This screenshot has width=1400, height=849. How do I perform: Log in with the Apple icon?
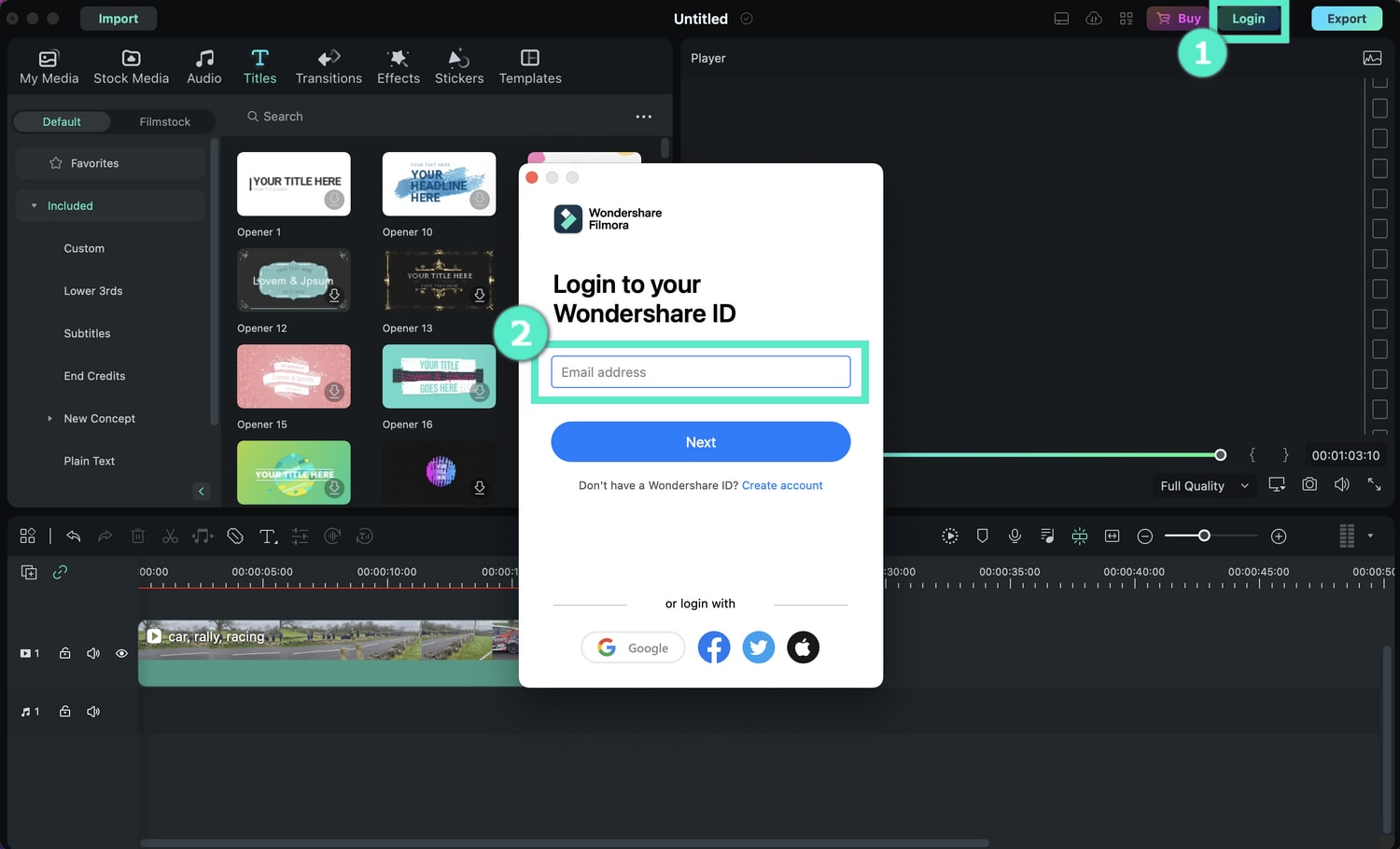point(804,647)
